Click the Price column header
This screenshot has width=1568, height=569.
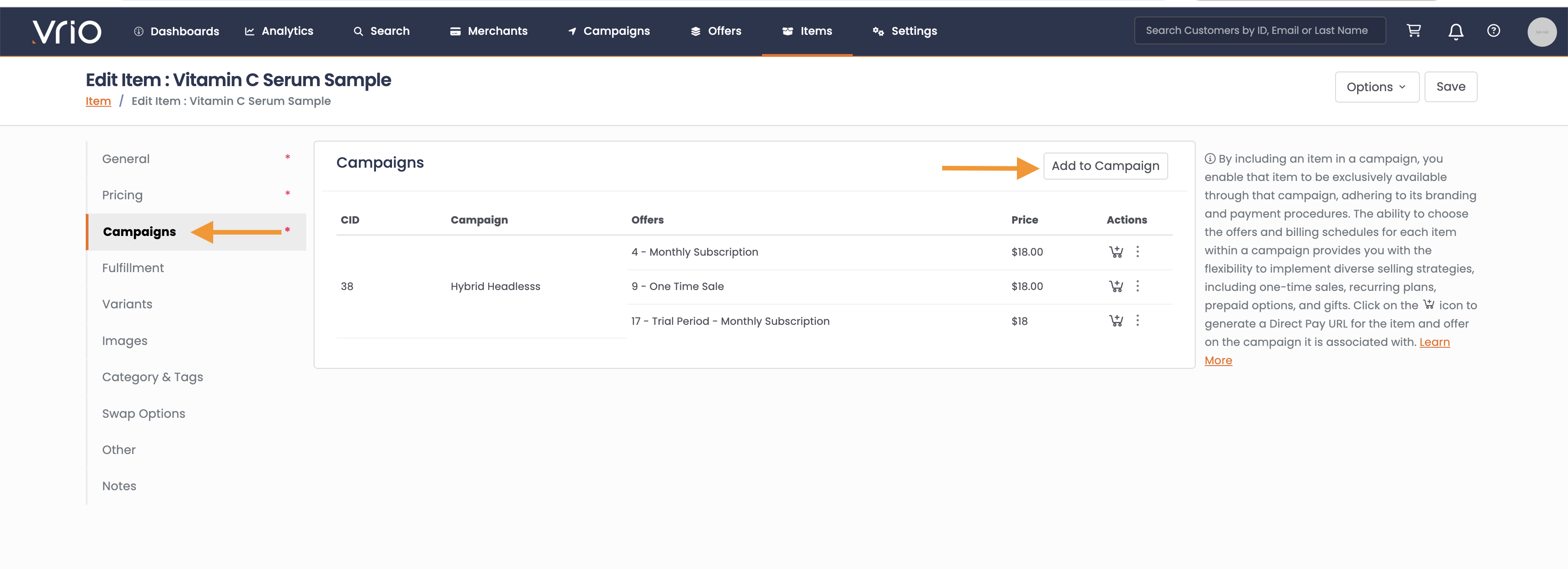click(x=1024, y=220)
